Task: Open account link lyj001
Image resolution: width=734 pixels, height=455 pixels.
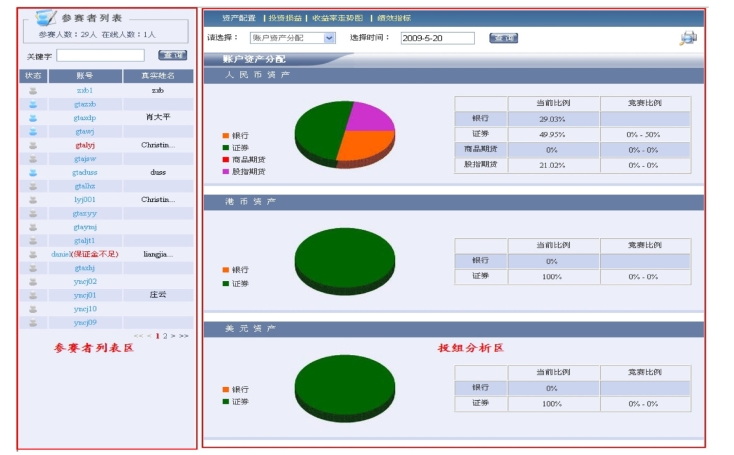Action: (x=85, y=199)
